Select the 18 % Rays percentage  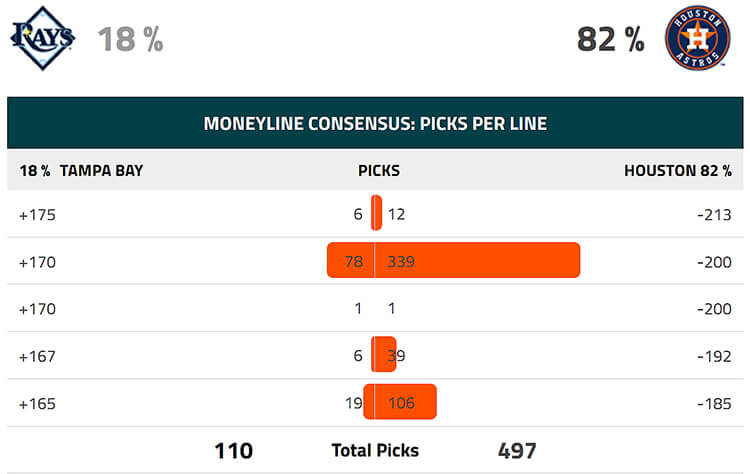[x=131, y=39]
